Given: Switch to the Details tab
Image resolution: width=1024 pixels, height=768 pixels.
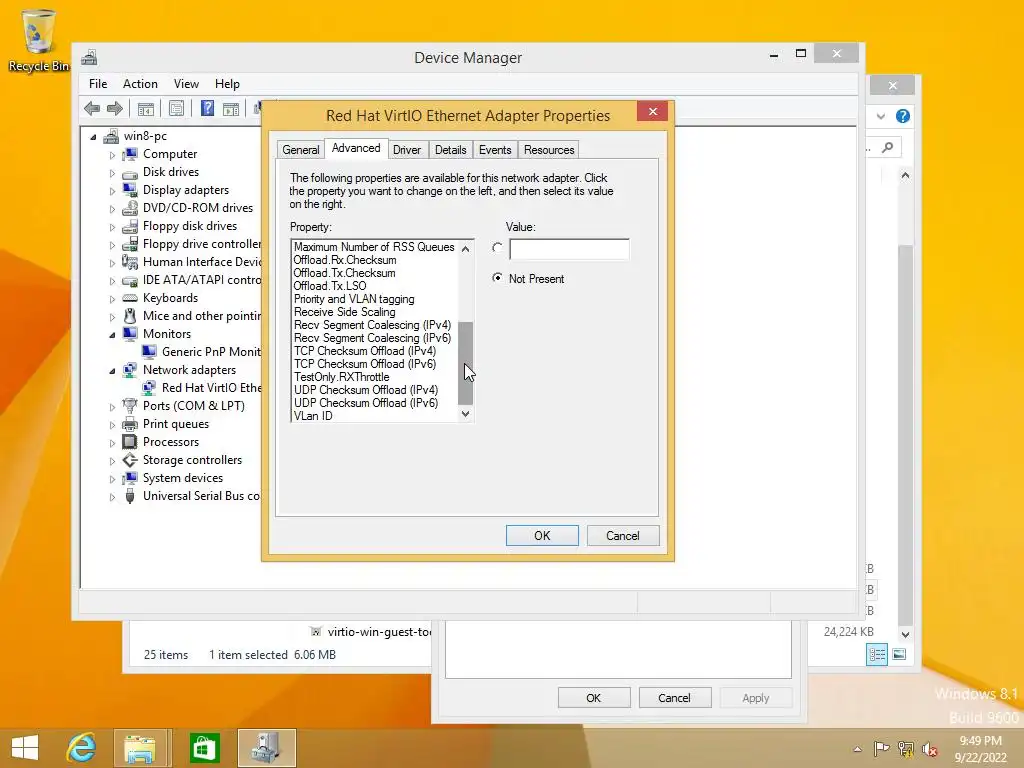Looking at the screenshot, I should pyautogui.click(x=451, y=150).
